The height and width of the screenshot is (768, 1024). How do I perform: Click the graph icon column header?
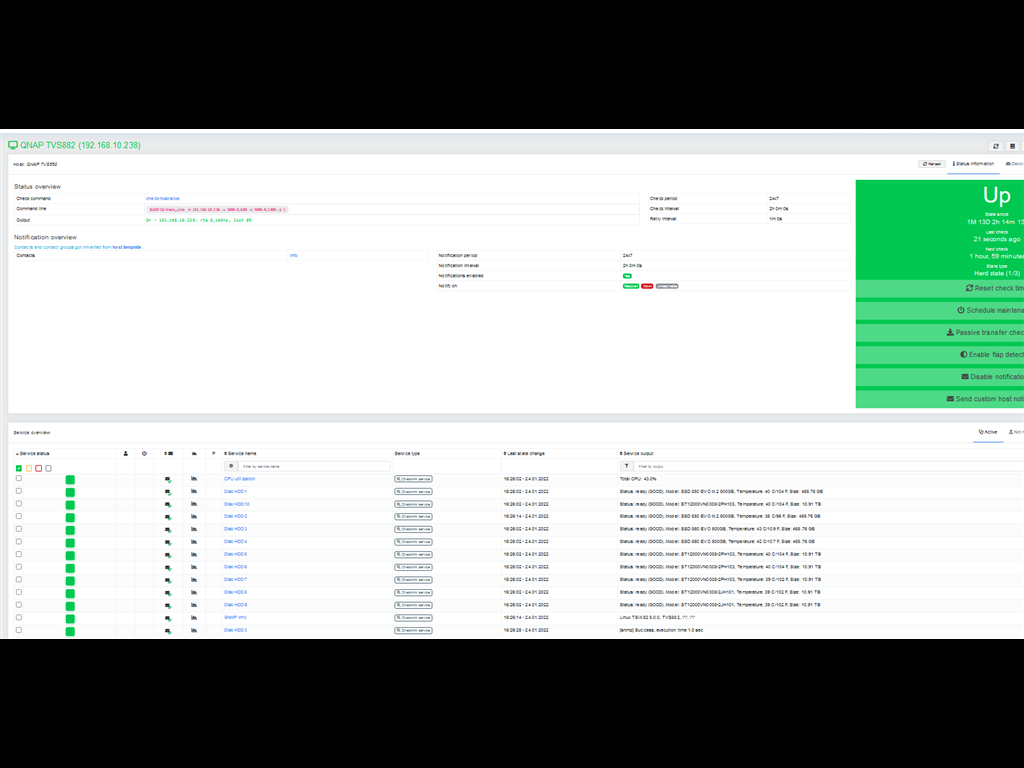tap(194, 453)
